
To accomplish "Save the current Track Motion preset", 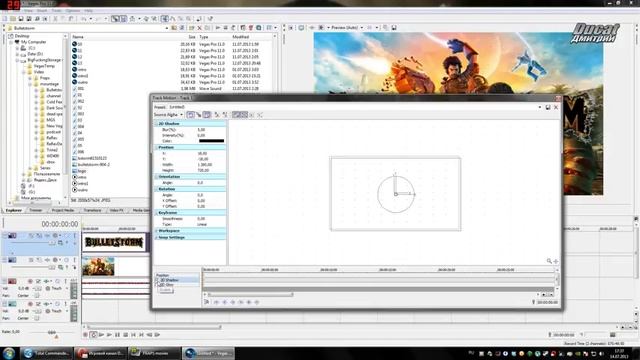I will point(548,107).
